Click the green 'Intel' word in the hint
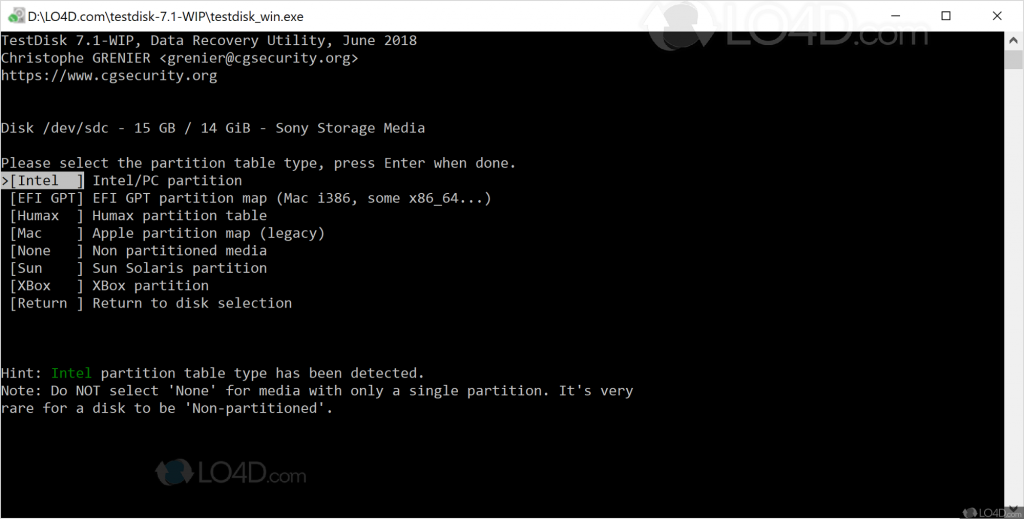This screenshot has width=1024, height=519. (x=71, y=373)
